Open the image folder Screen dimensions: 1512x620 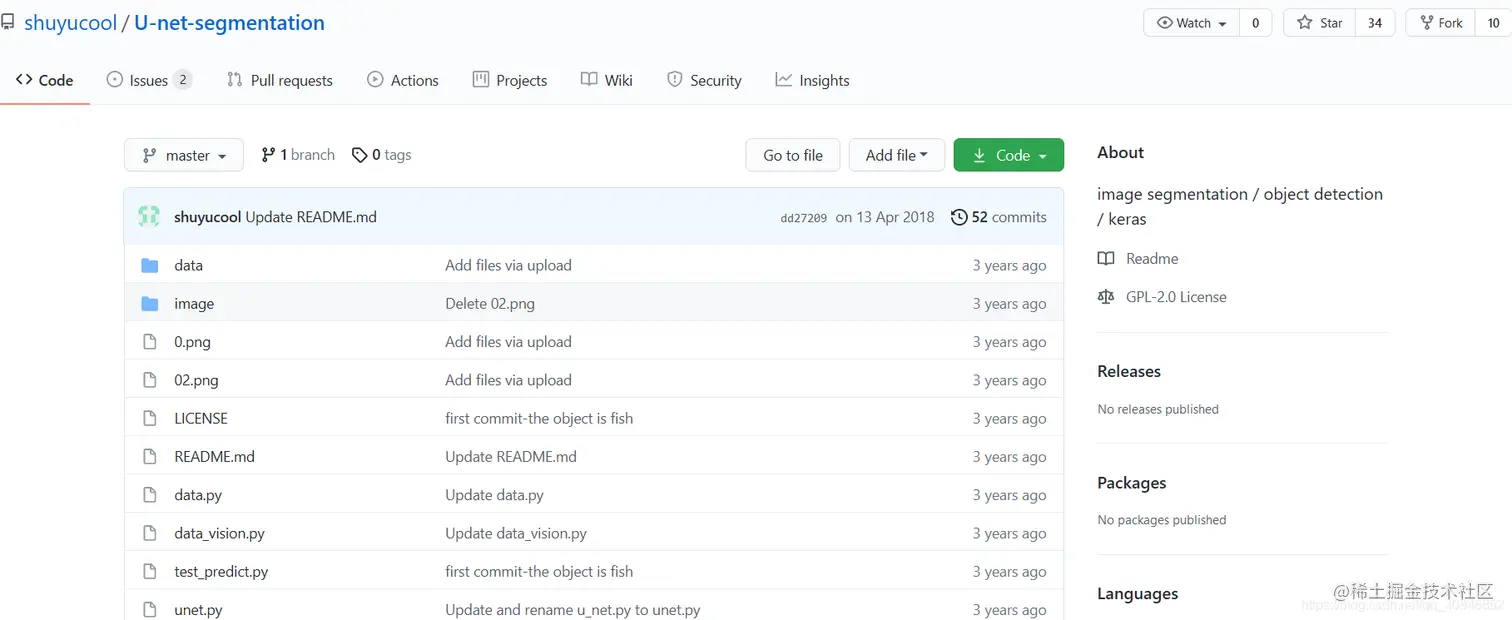[194, 303]
